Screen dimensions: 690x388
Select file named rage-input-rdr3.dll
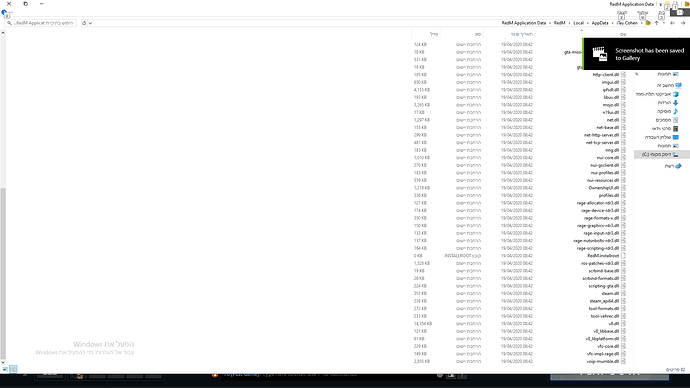point(601,233)
